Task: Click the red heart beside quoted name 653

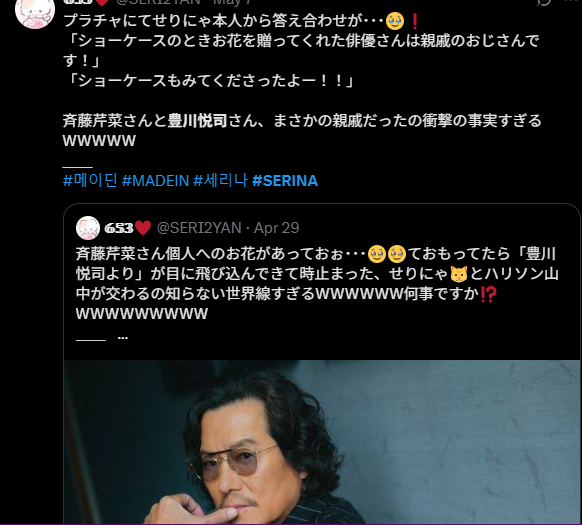Action: [143, 228]
